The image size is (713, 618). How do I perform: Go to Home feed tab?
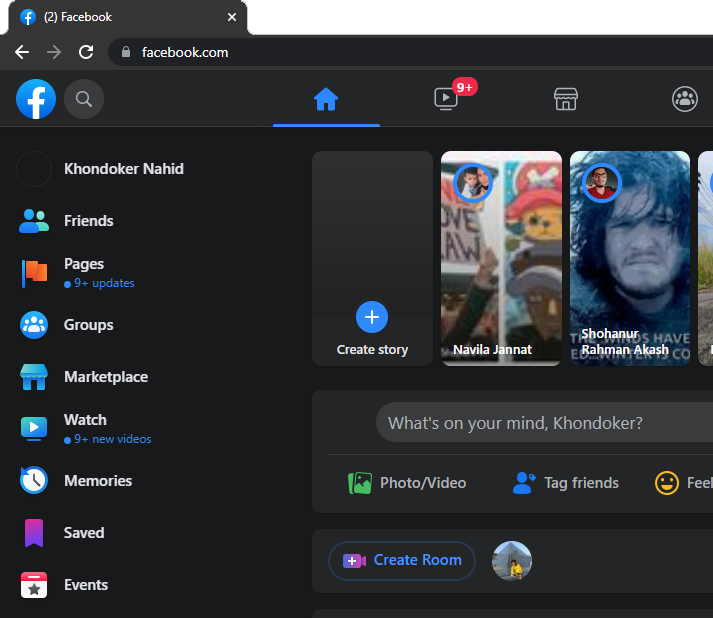tap(326, 99)
